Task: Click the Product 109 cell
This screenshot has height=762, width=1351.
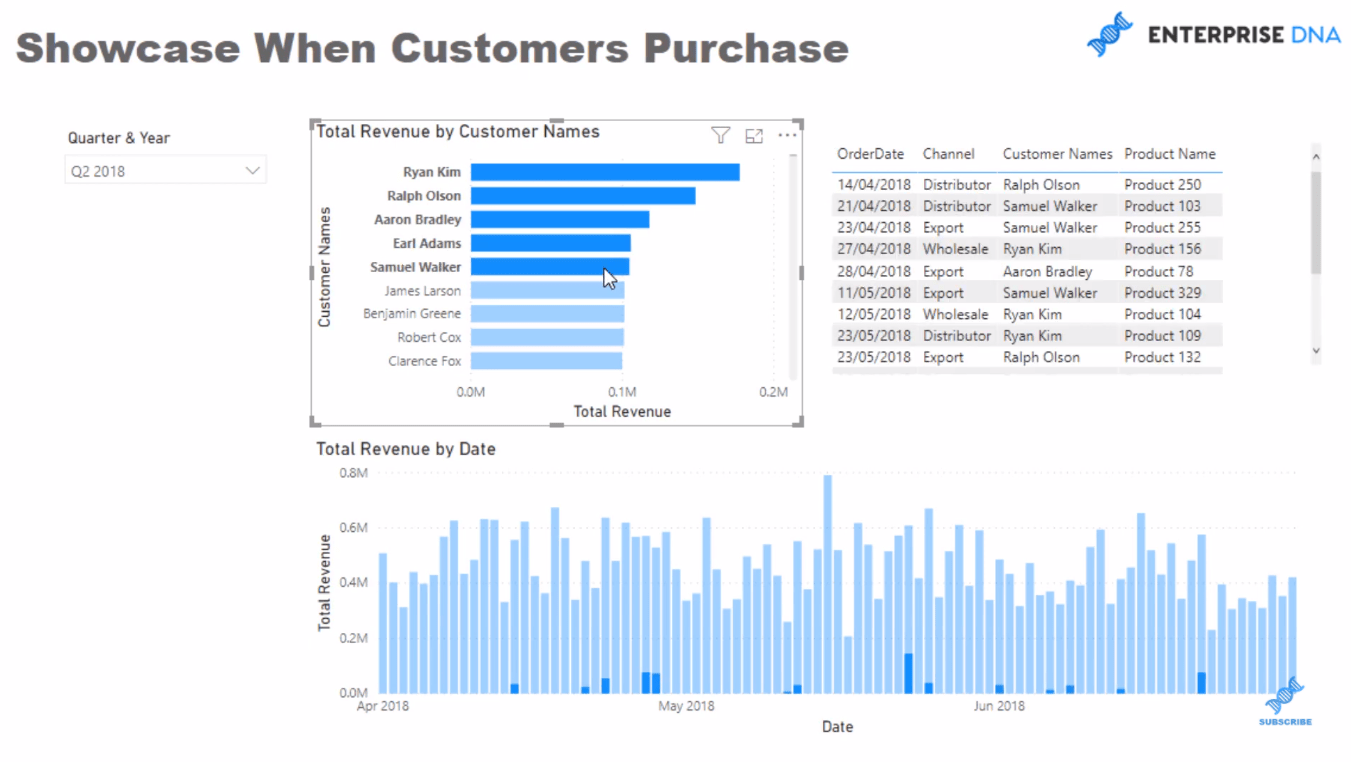Action: tap(1163, 336)
